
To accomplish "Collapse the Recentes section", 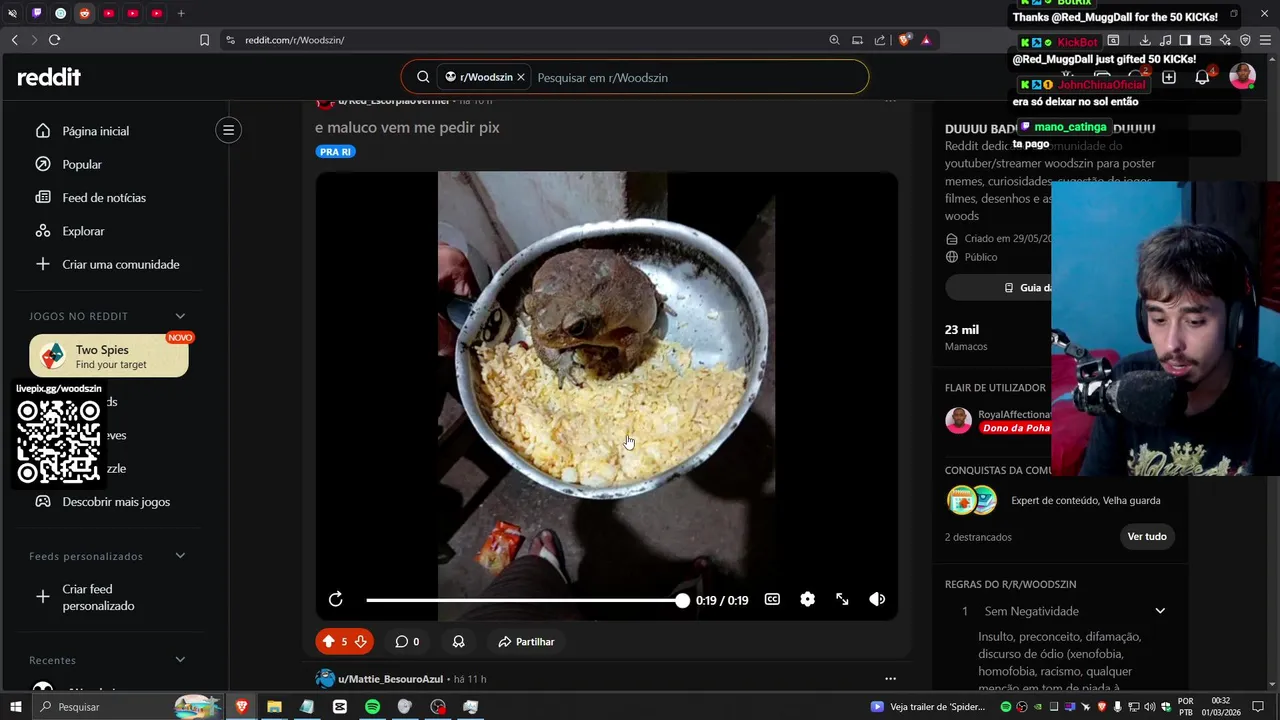I will [x=180, y=660].
